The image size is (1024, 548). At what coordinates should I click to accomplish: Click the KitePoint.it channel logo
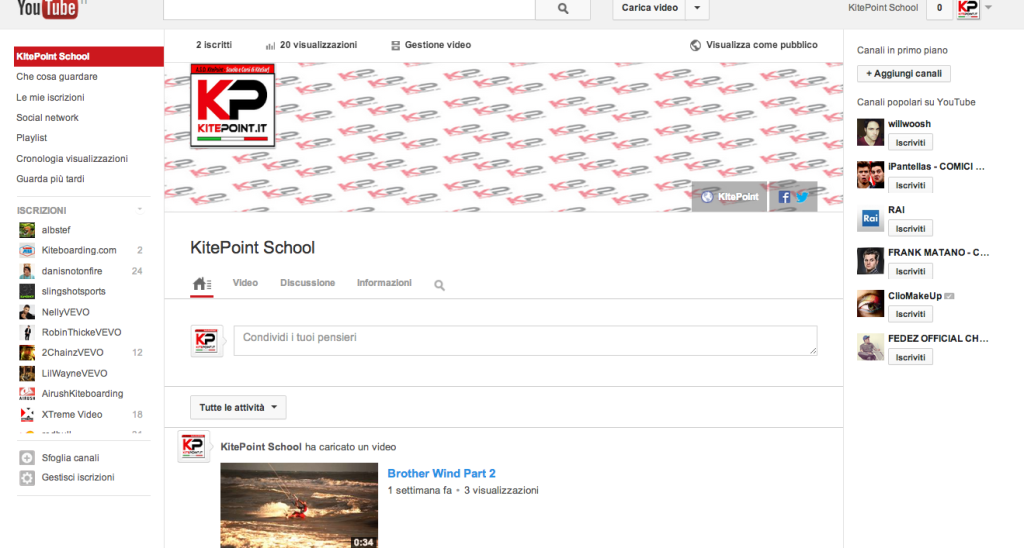click(x=232, y=105)
